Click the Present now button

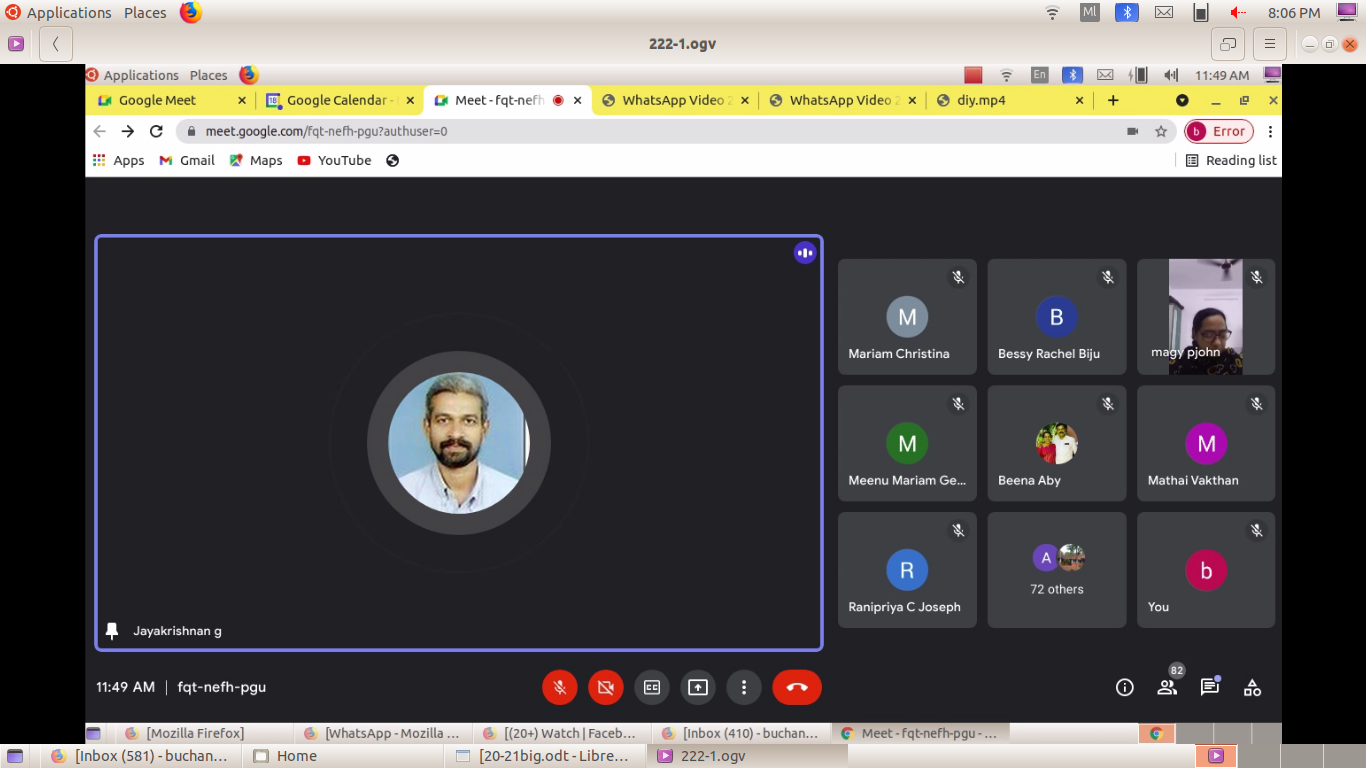point(698,687)
